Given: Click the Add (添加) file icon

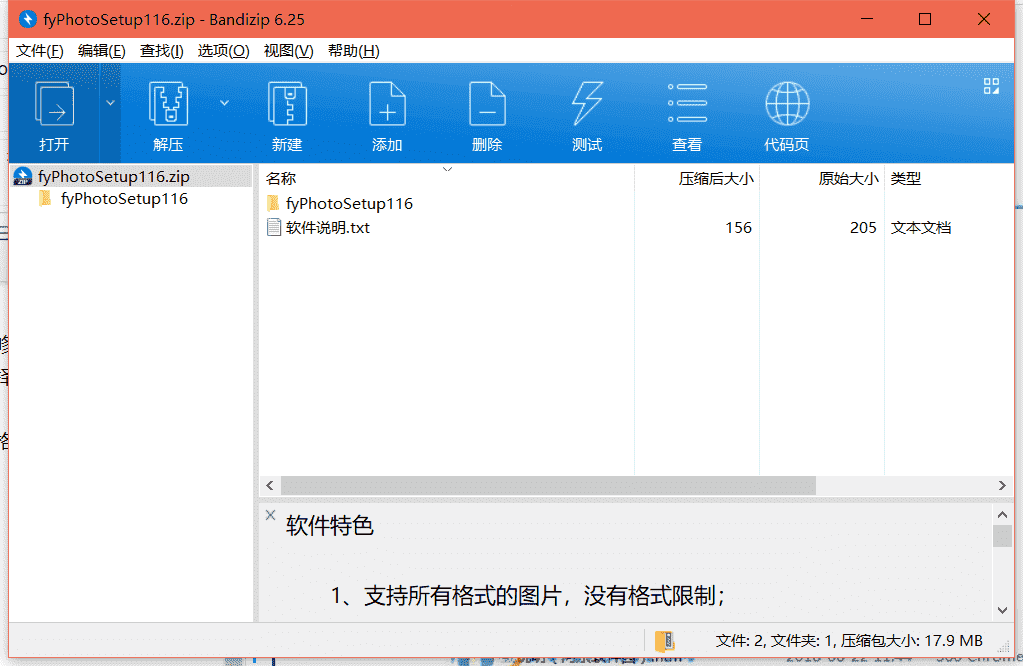Looking at the screenshot, I should pyautogui.click(x=387, y=104).
